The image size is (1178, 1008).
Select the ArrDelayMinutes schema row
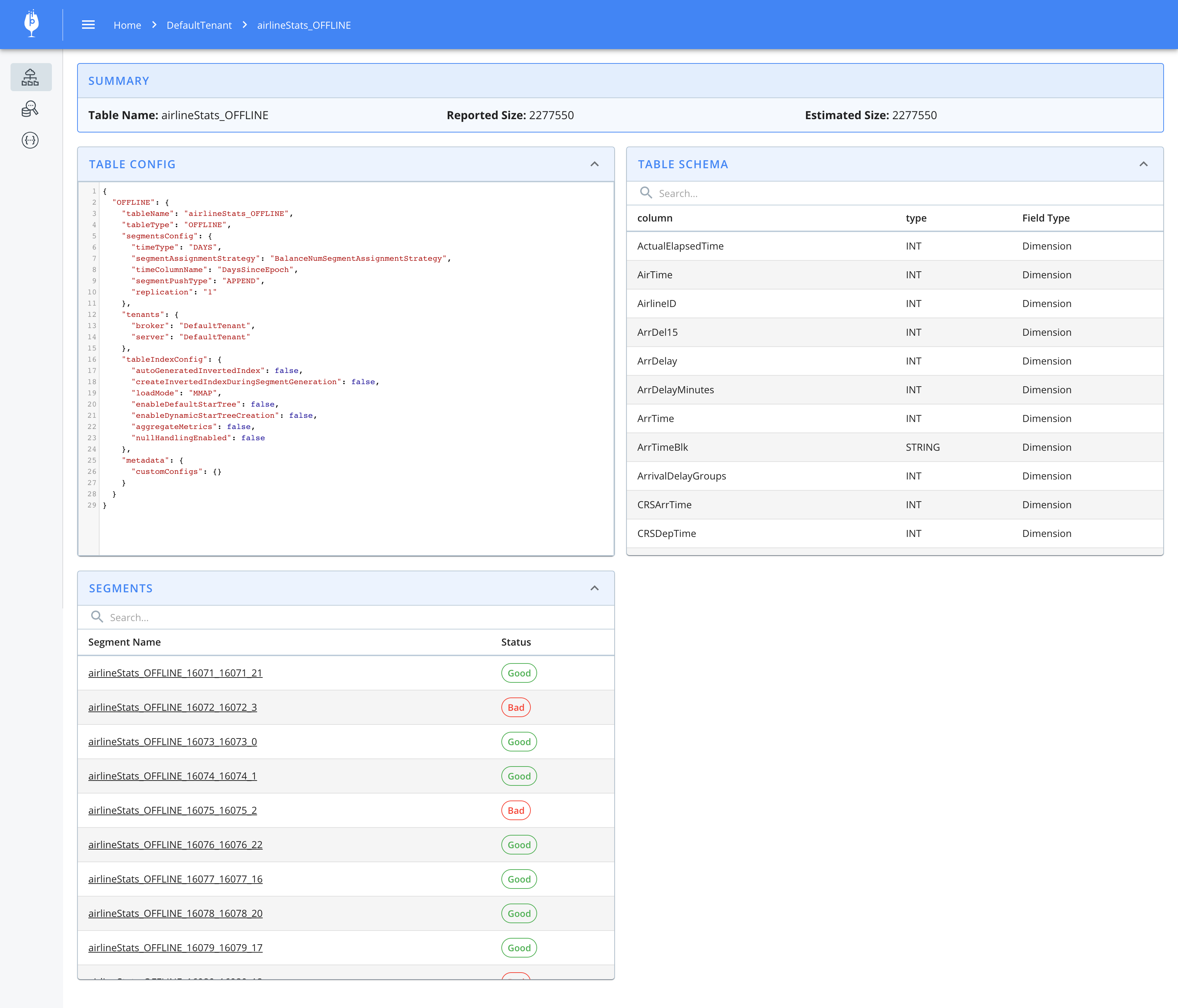[x=894, y=390]
